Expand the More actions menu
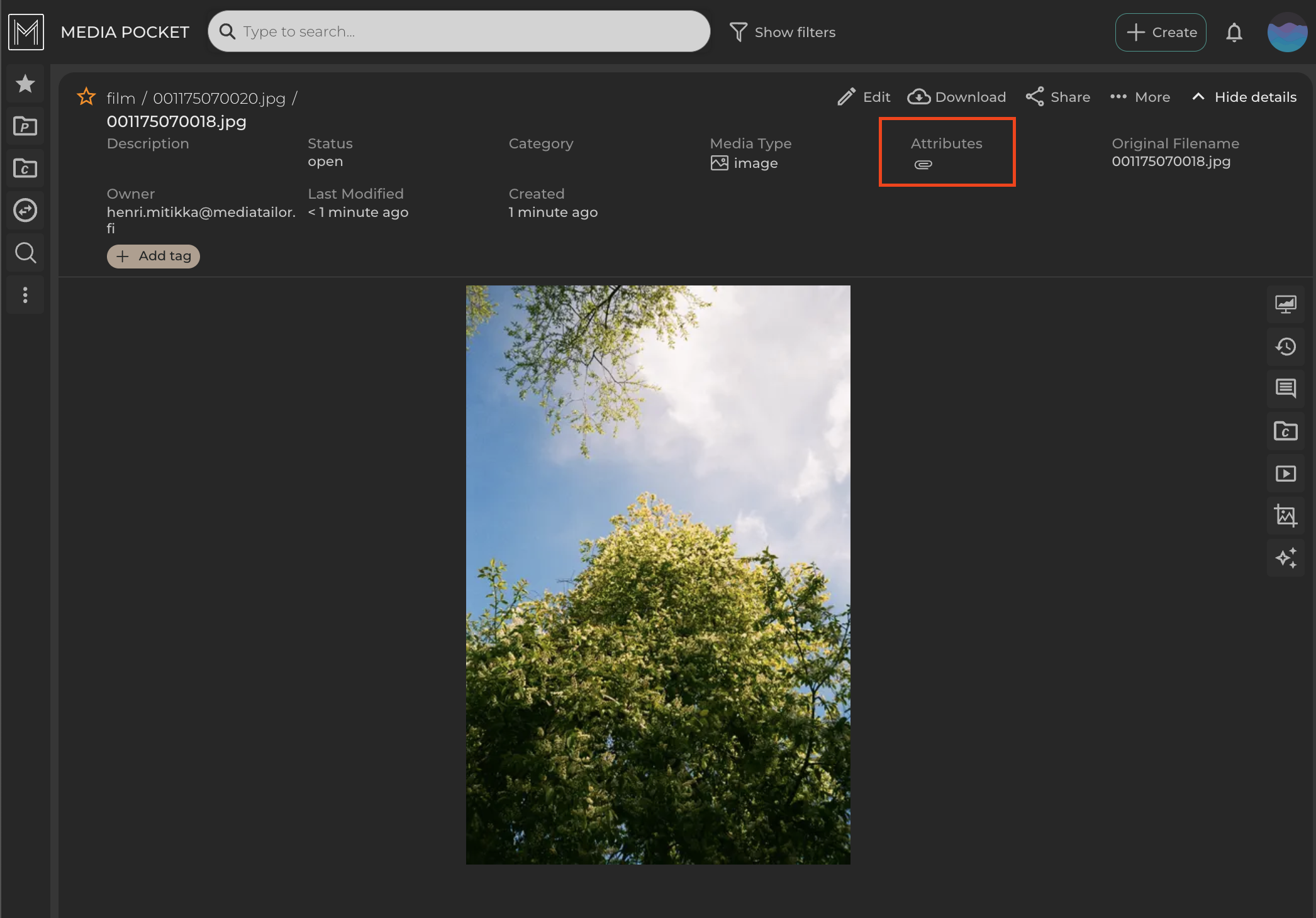Image resolution: width=1316 pixels, height=918 pixels. (x=1140, y=97)
